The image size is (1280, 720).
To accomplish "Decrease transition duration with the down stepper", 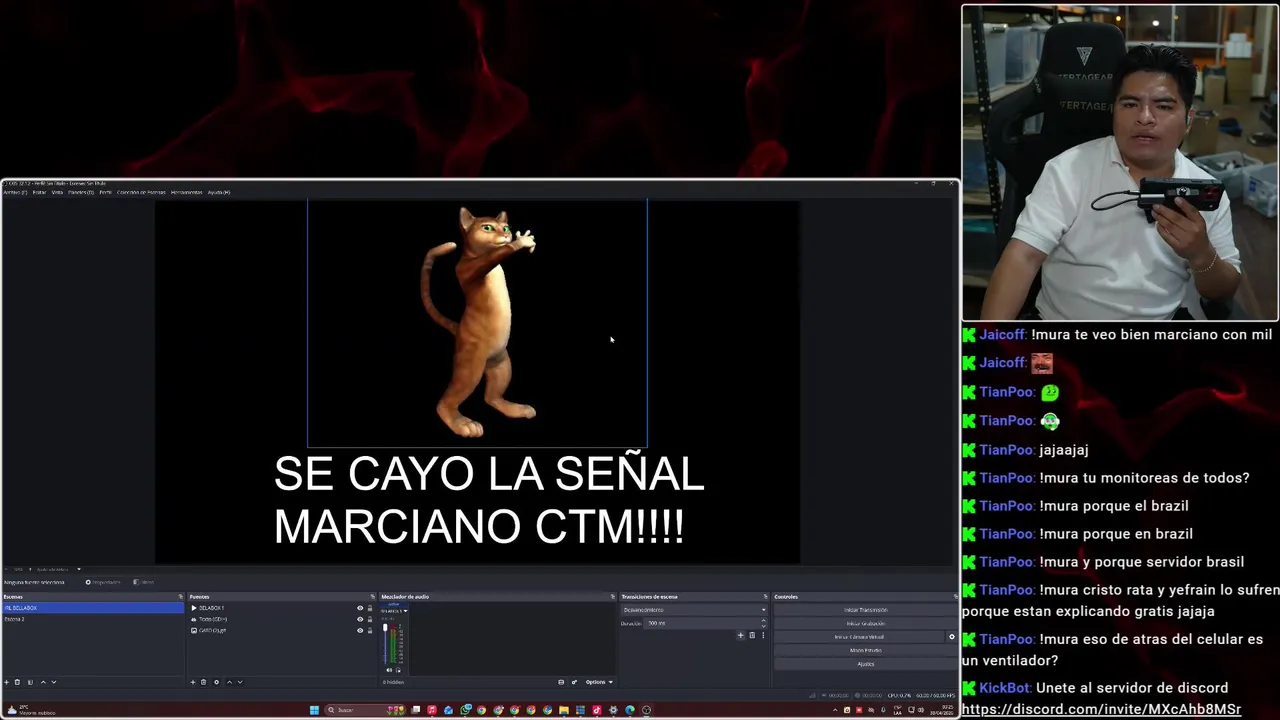I will [x=763, y=626].
